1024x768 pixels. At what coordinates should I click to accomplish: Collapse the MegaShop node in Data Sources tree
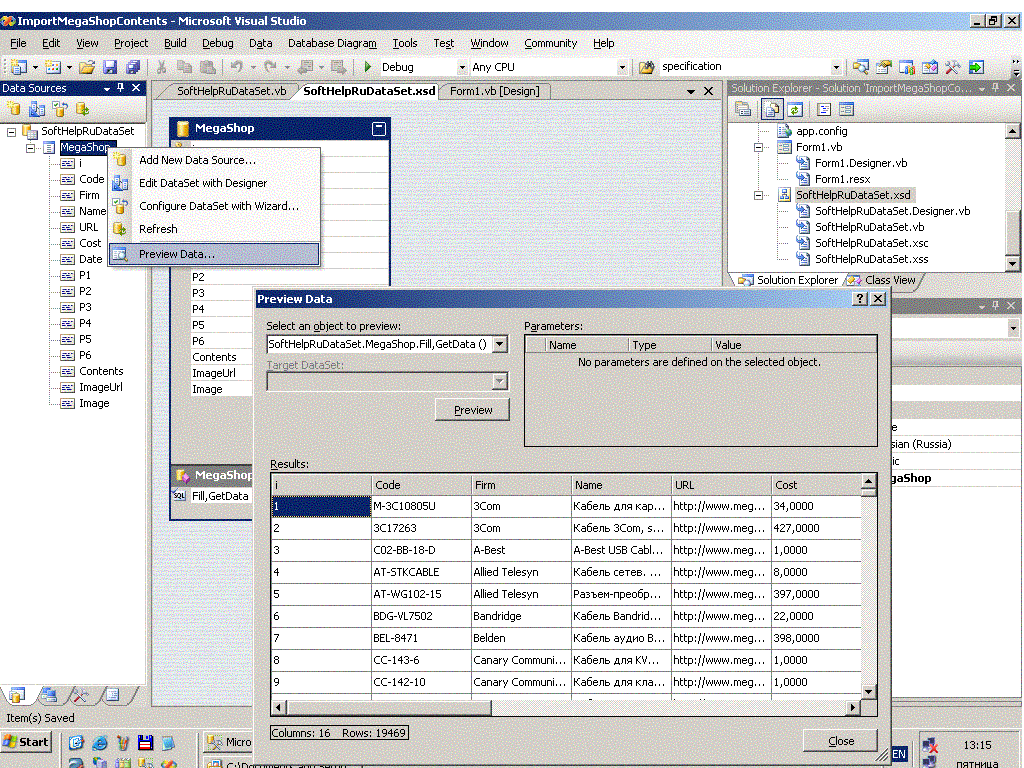click(x=30, y=148)
